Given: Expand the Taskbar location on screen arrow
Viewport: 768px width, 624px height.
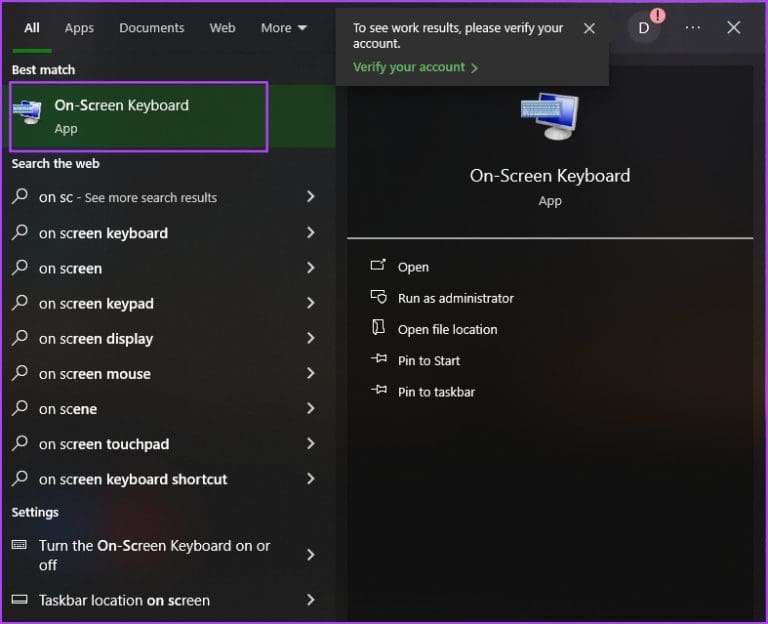Looking at the screenshot, I should point(310,600).
